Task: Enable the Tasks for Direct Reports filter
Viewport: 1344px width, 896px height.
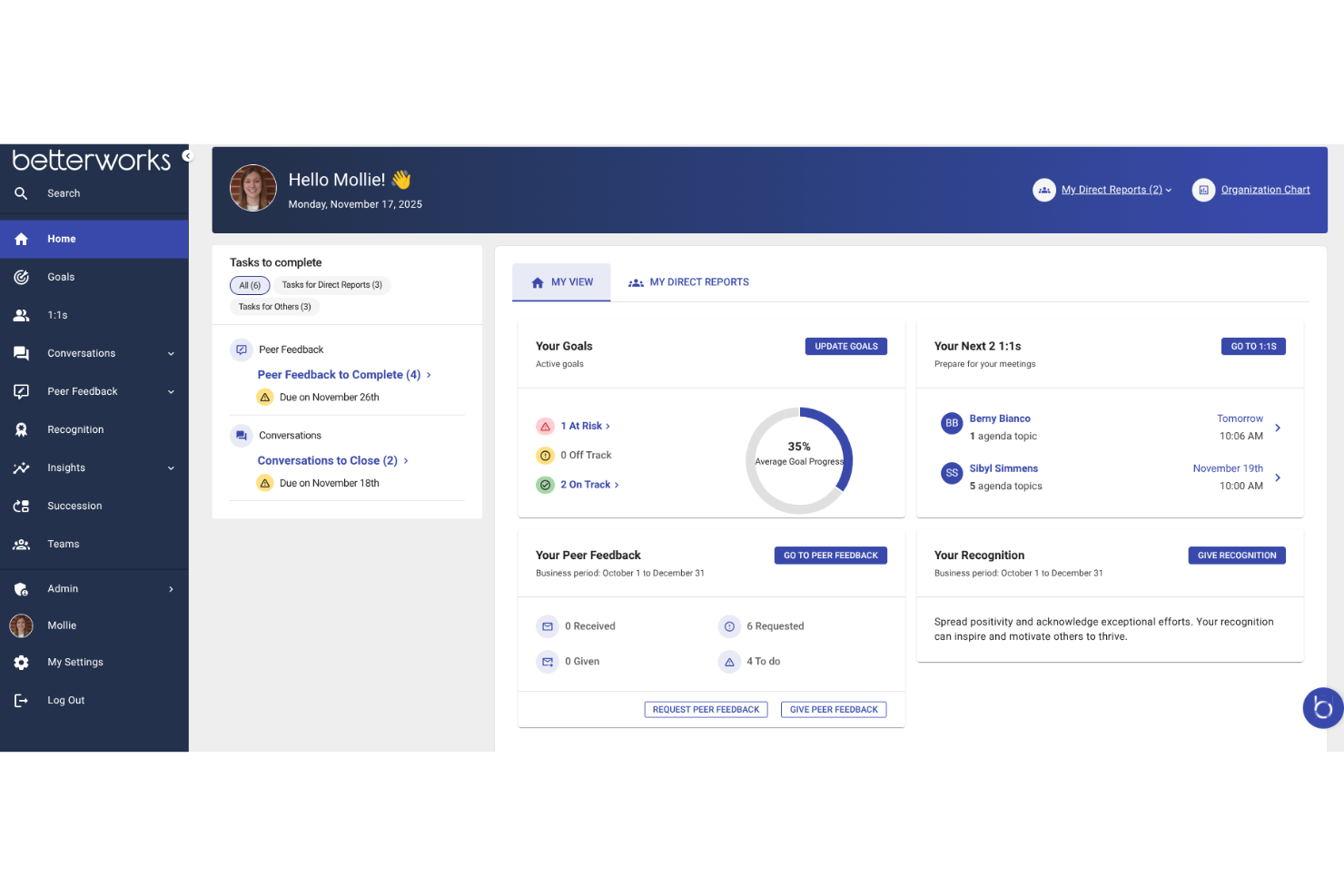Action: 331,285
